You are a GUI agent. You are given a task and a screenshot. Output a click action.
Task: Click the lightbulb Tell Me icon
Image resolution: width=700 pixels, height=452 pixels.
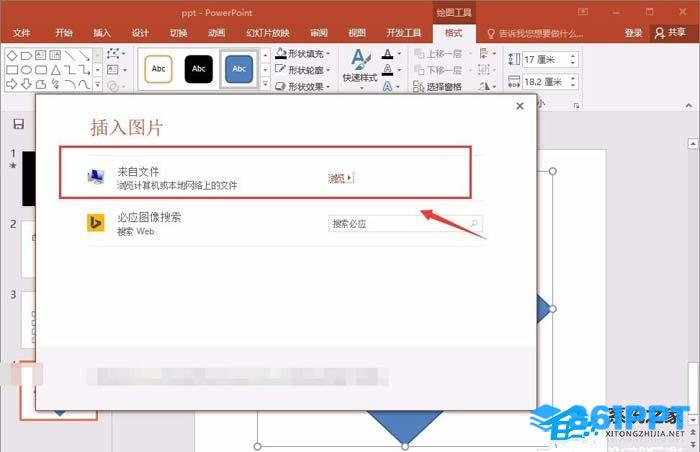tap(491, 33)
